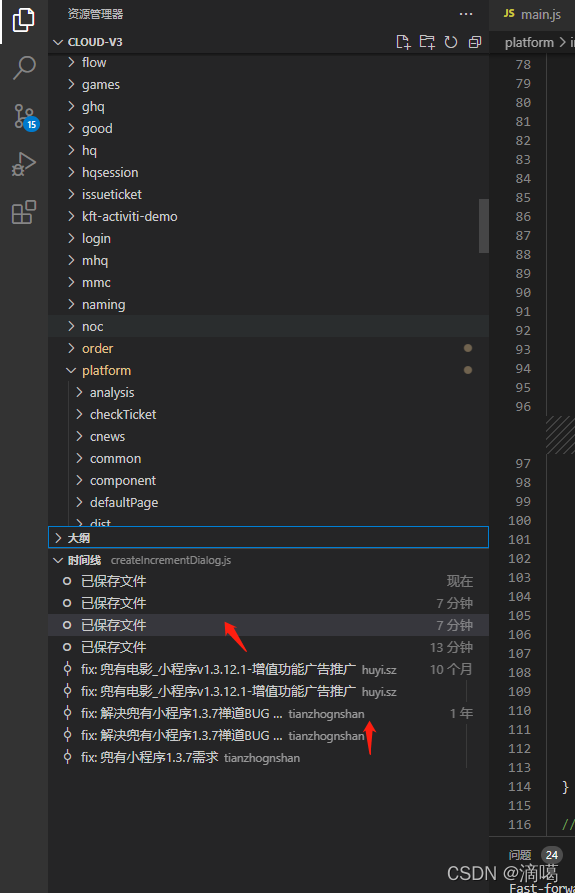Select the hqsession folder
The height and width of the screenshot is (893, 575).
pyautogui.click(x=269, y=173)
